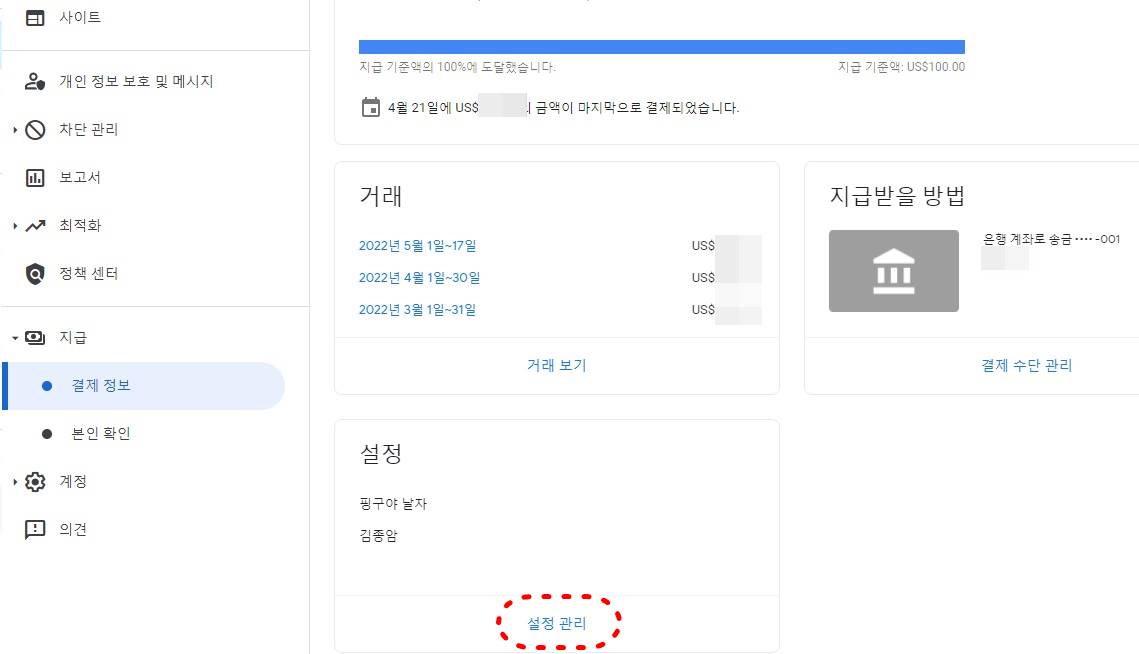The height and width of the screenshot is (654, 1139).
Task: Click the 차단 관리 block icon
Action: pyautogui.click(x=35, y=129)
